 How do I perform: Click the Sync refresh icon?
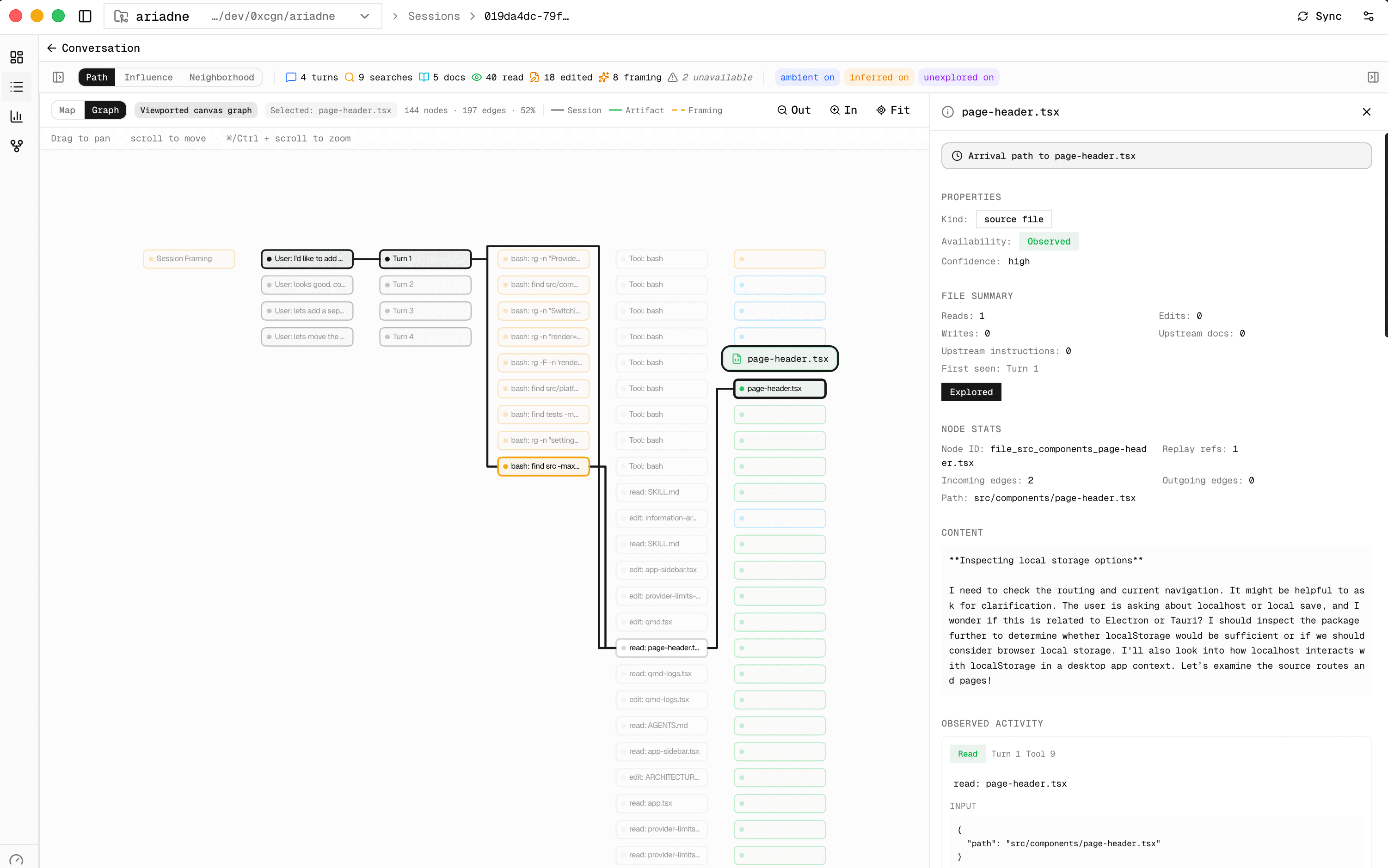[1303, 16]
